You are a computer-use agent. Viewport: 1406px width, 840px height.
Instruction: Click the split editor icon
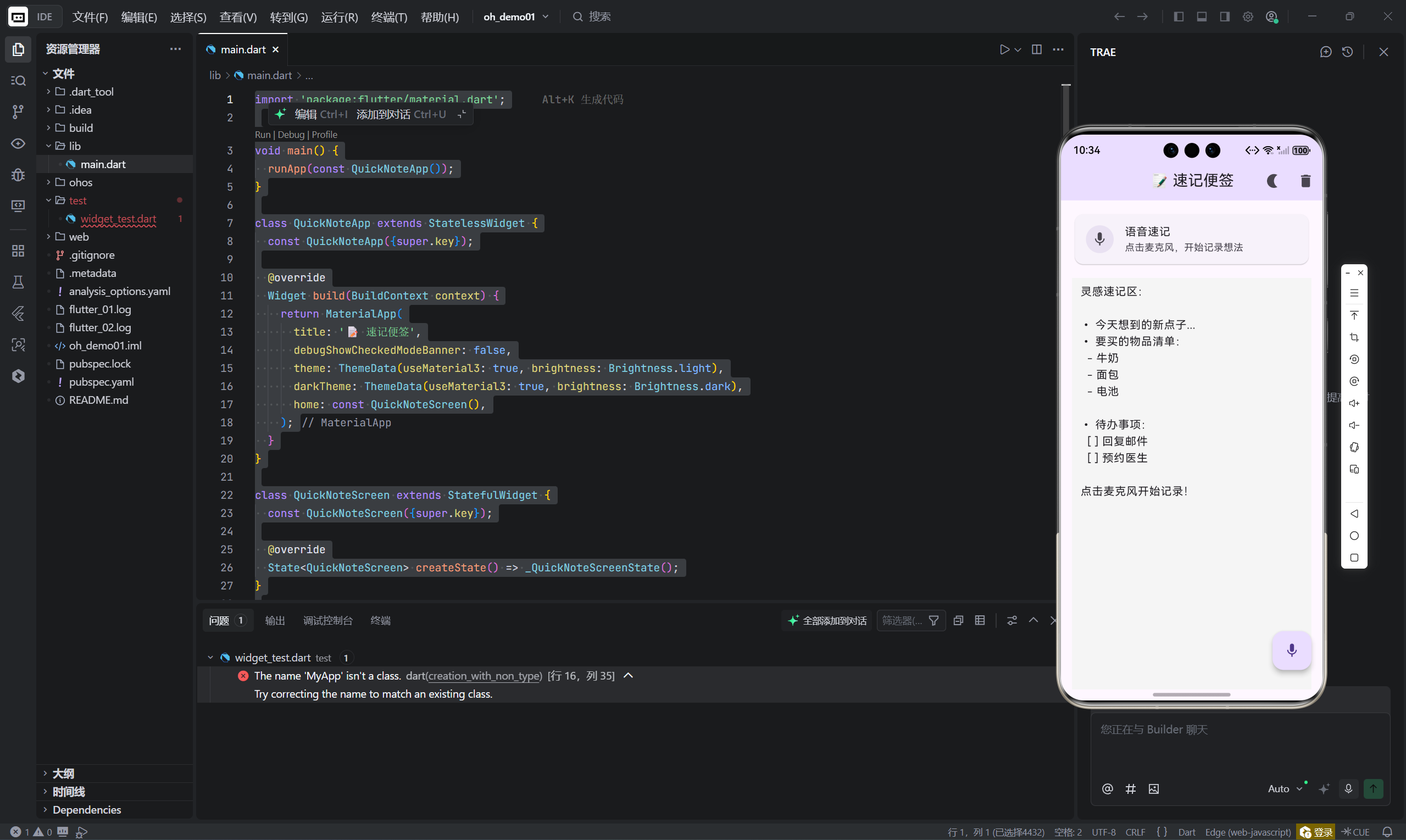point(1036,50)
